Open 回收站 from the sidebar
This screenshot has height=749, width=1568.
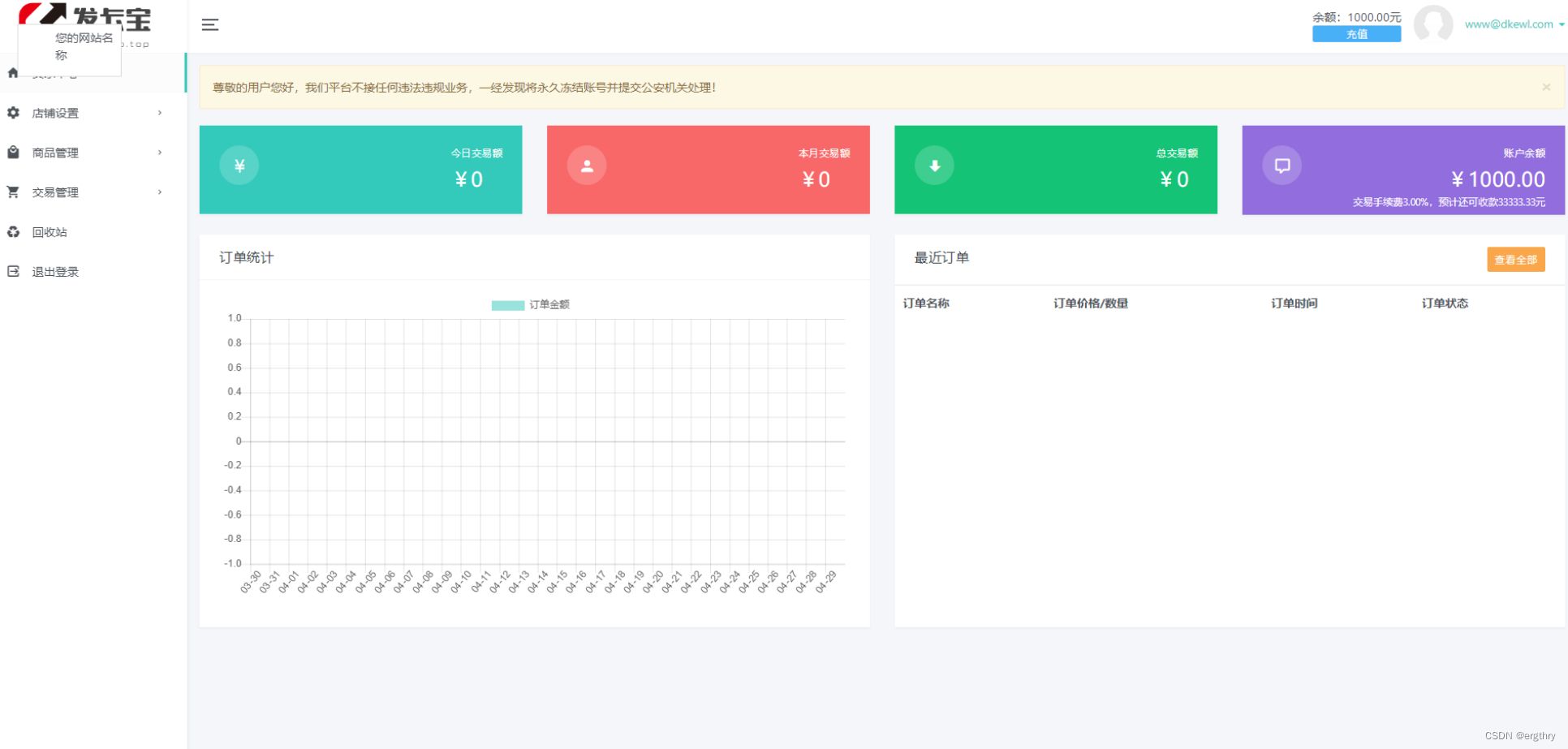tap(49, 231)
